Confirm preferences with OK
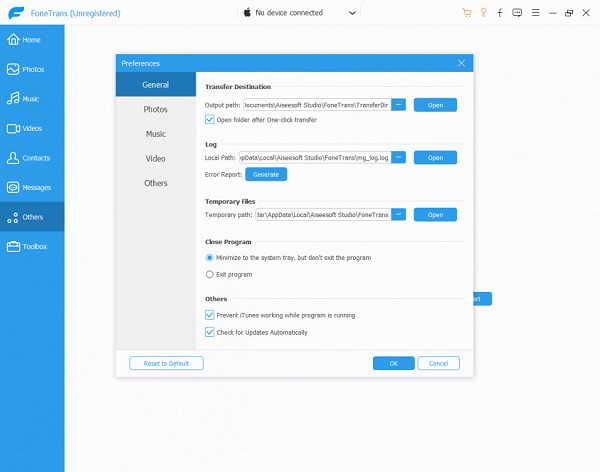The height and width of the screenshot is (472, 600). click(394, 363)
